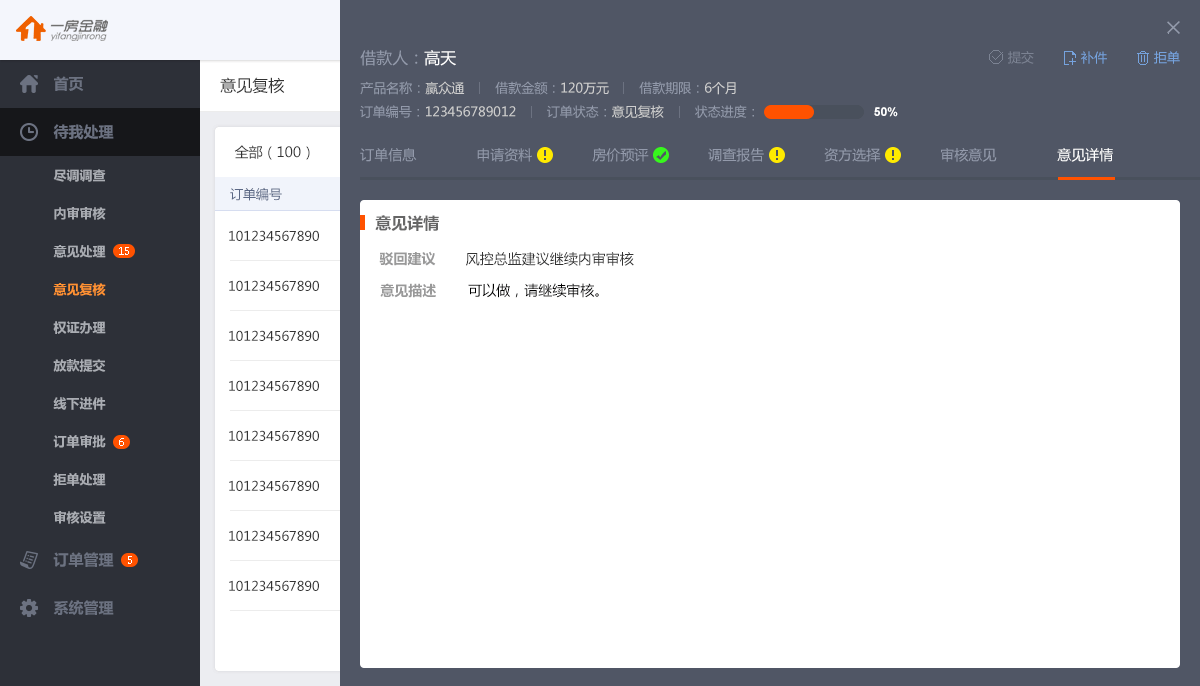Collapse the 待我处理 sidebar section

(x=83, y=132)
